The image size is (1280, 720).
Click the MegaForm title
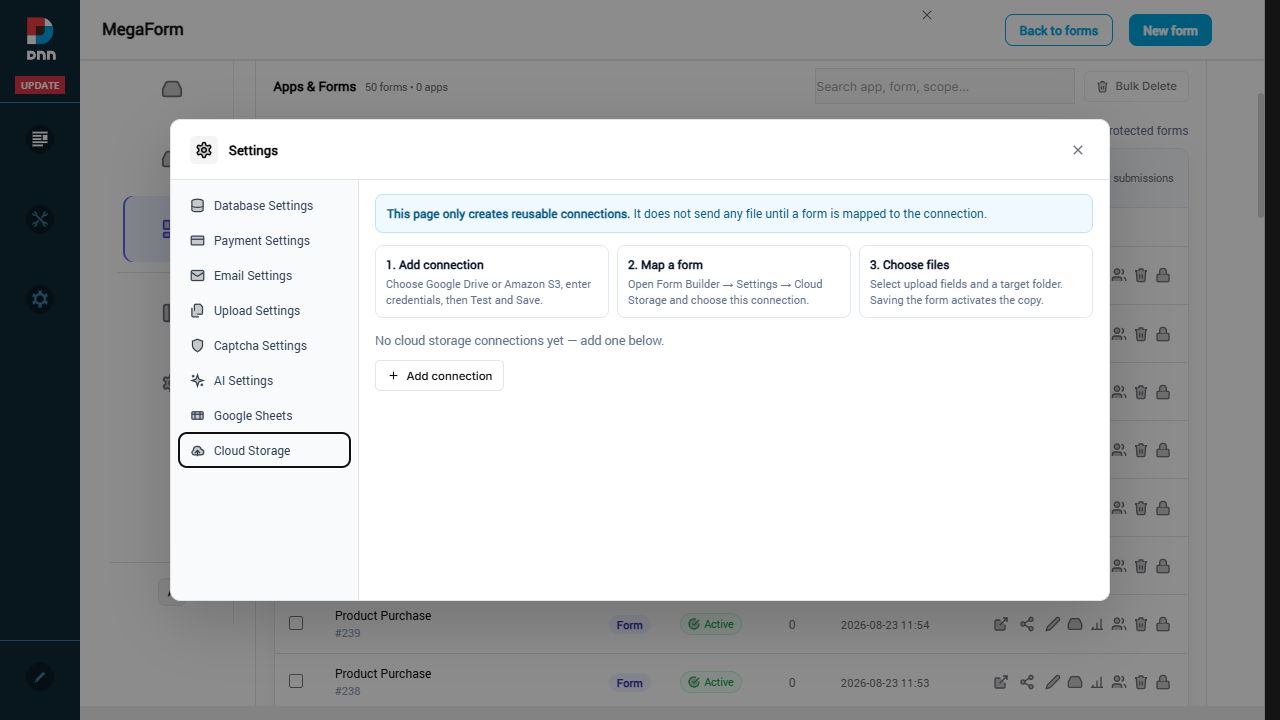[143, 30]
